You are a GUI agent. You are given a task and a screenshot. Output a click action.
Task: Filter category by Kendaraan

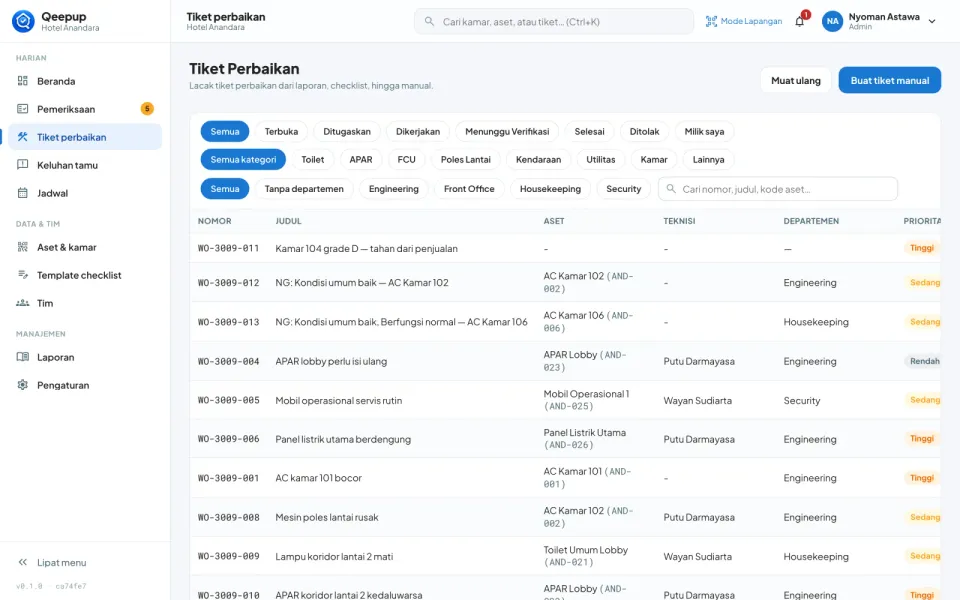coord(538,159)
